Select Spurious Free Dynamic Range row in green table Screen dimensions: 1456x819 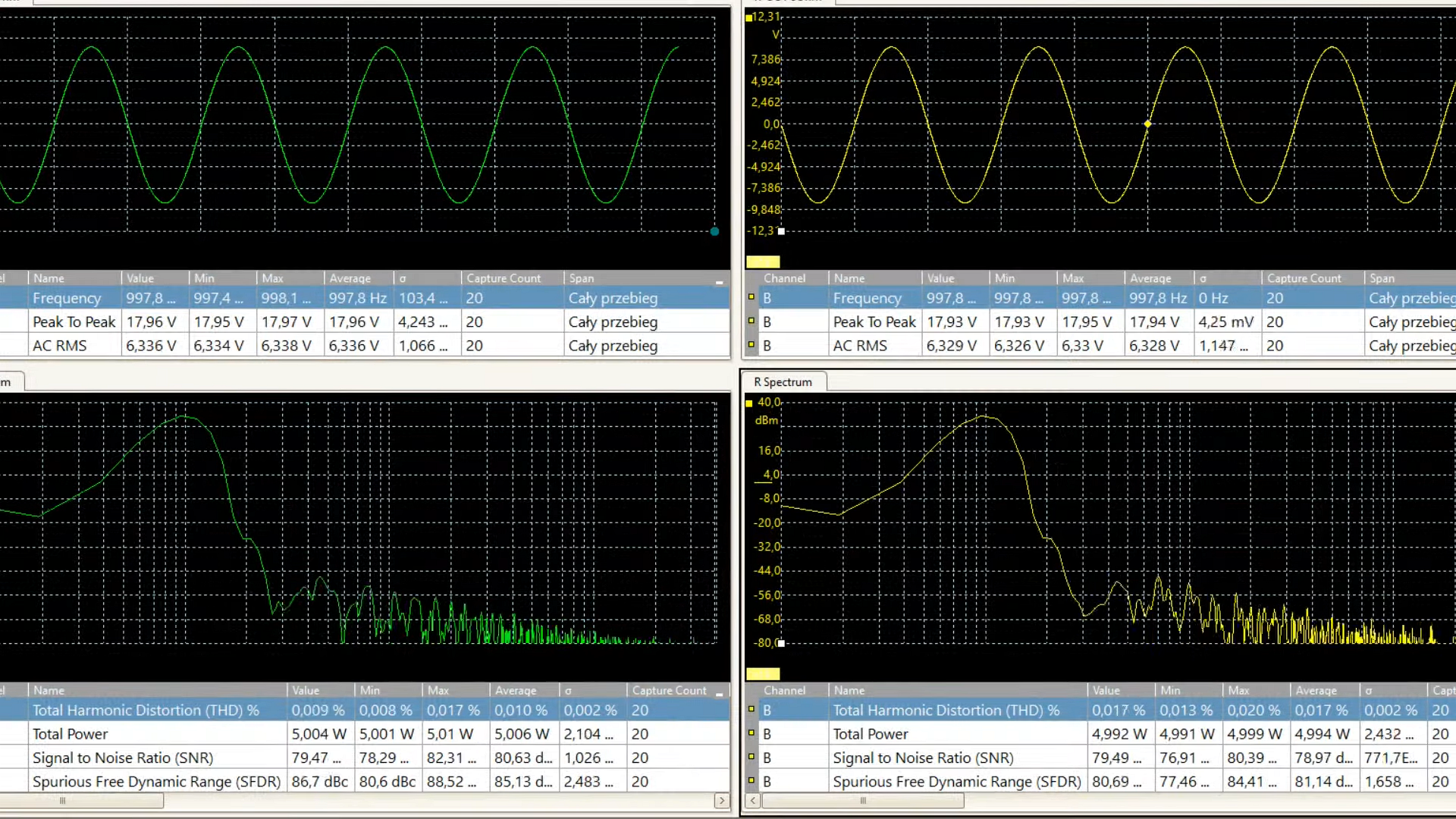click(x=365, y=780)
